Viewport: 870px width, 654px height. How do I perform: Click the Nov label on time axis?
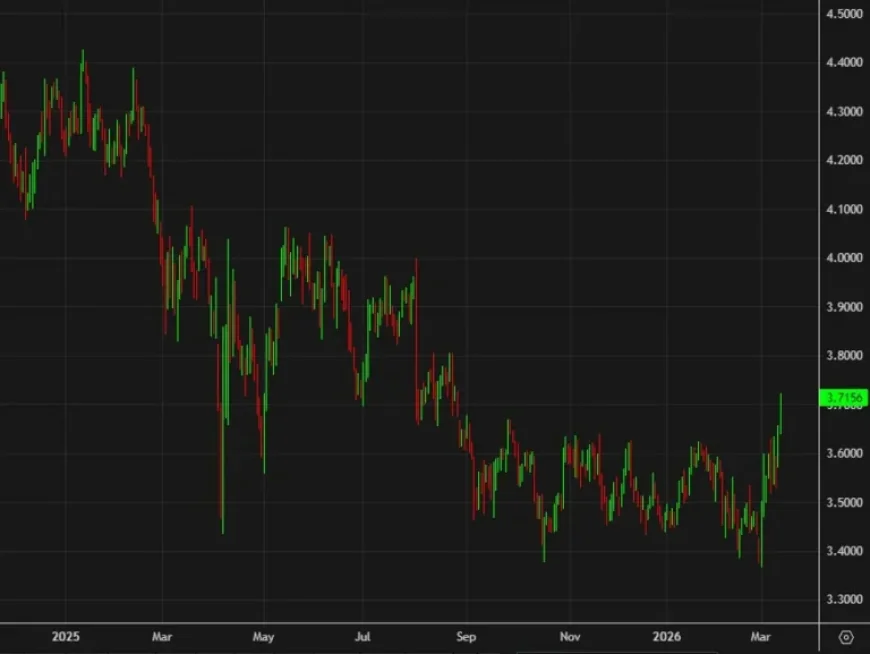[x=569, y=635]
